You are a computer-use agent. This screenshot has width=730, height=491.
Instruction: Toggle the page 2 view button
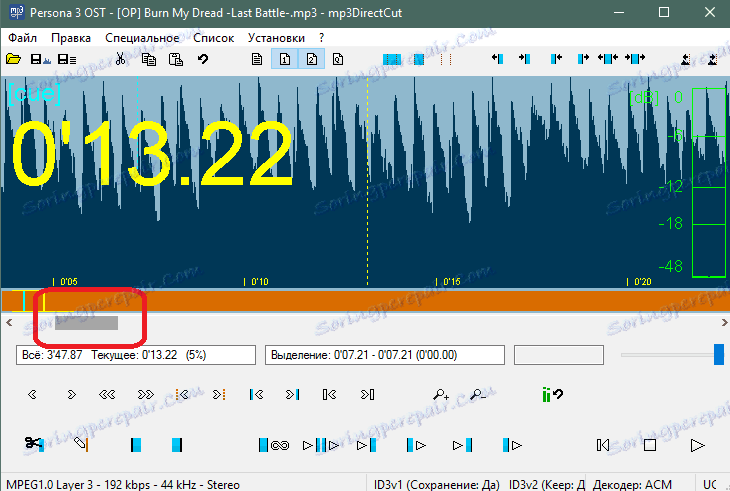click(x=311, y=59)
